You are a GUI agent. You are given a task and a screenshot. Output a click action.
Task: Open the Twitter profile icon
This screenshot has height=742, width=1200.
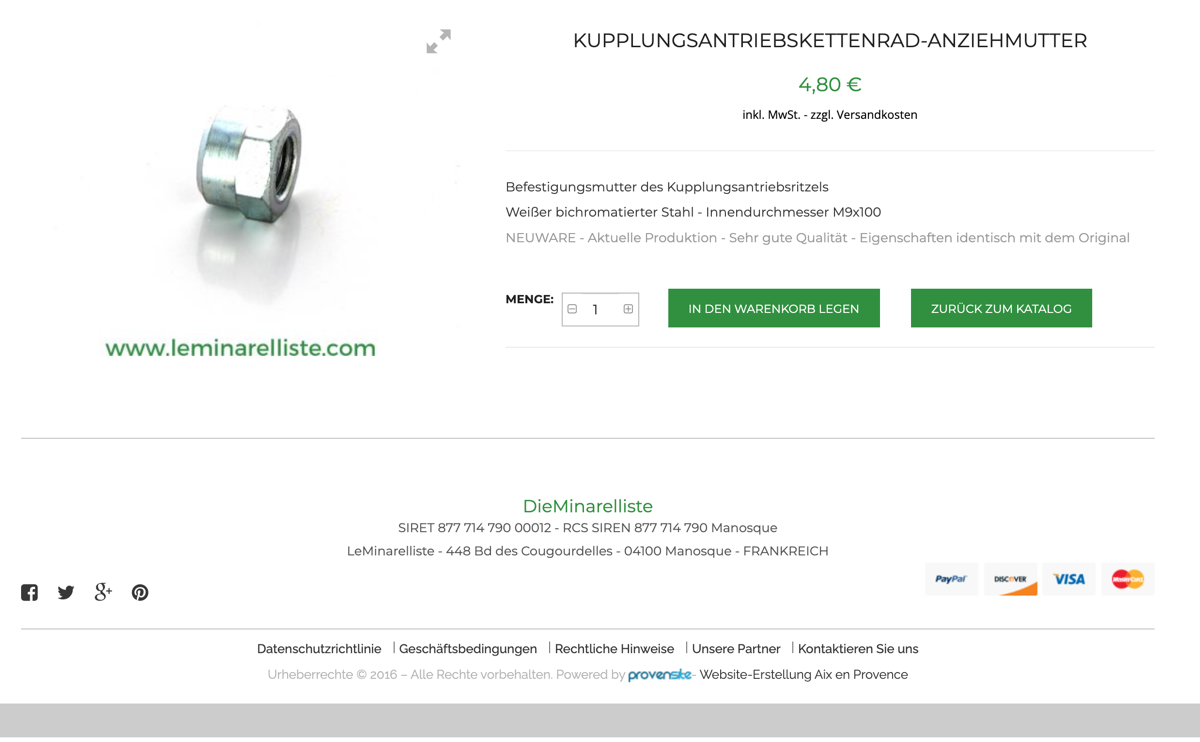pos(66,592)
